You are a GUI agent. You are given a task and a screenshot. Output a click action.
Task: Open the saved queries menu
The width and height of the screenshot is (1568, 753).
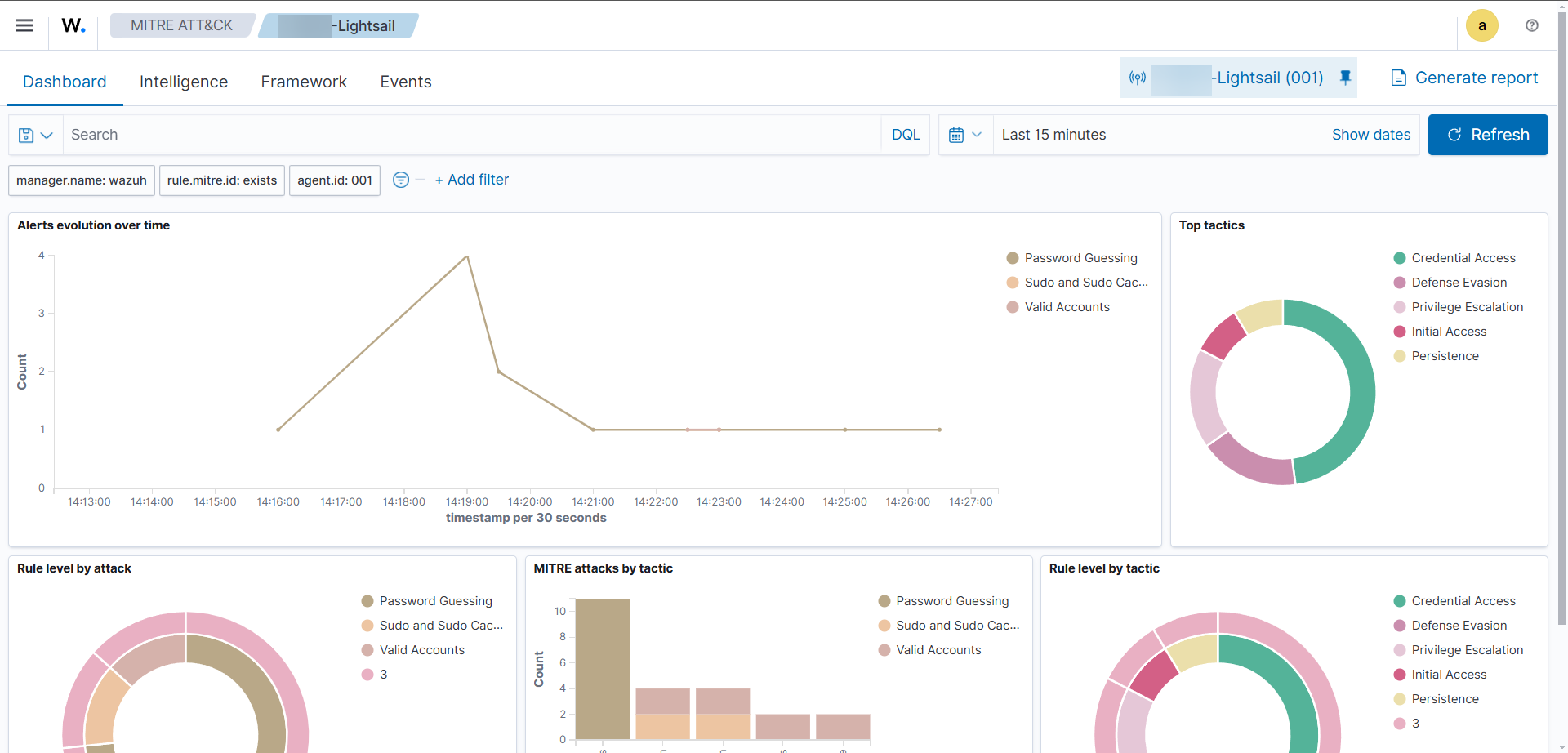click(x=36, y=135)
